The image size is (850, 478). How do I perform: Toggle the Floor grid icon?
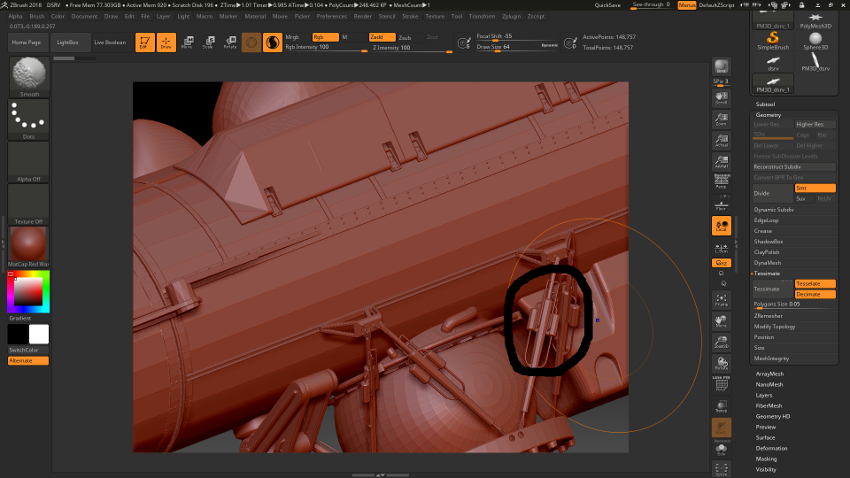pos(722,204)
